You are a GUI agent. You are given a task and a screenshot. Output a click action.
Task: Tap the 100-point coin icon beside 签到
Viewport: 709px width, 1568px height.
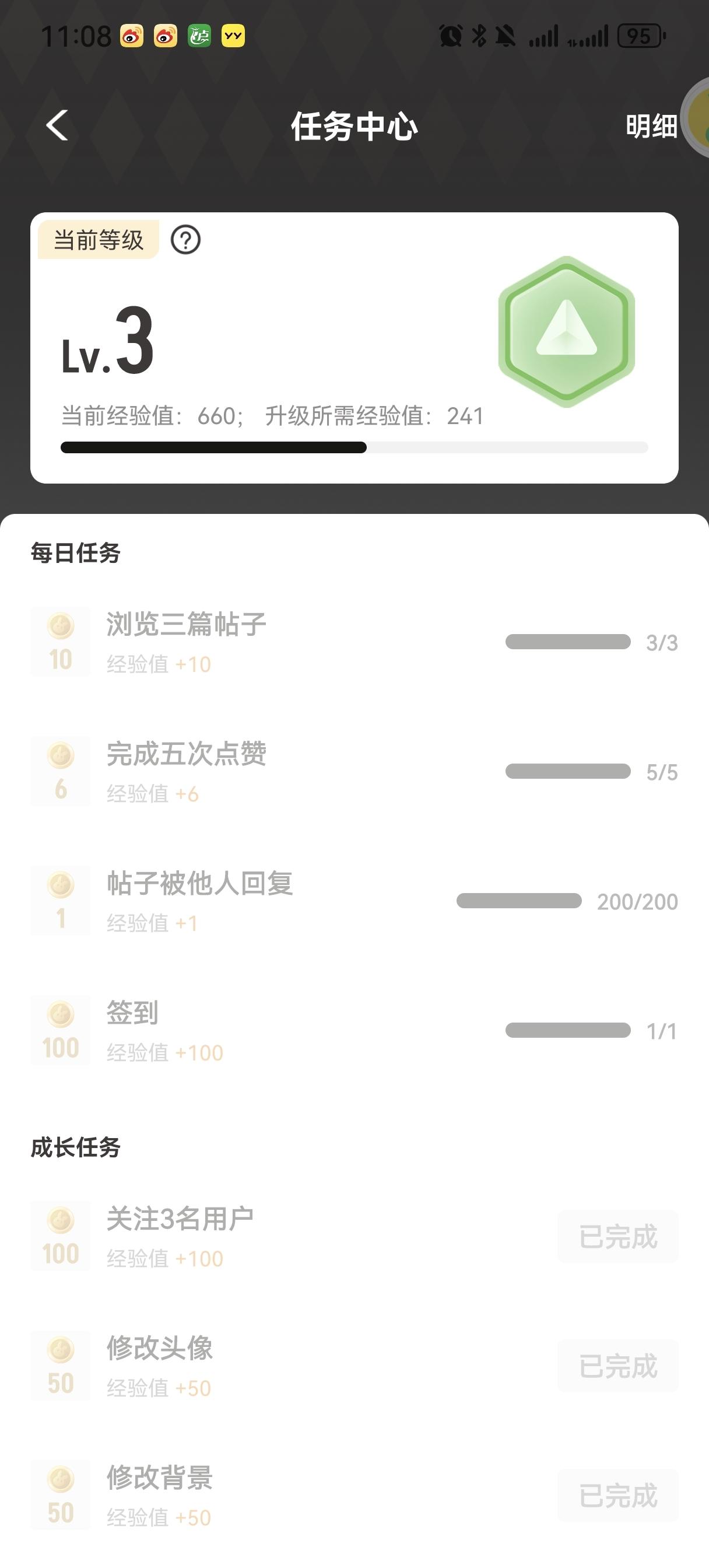60,1030
